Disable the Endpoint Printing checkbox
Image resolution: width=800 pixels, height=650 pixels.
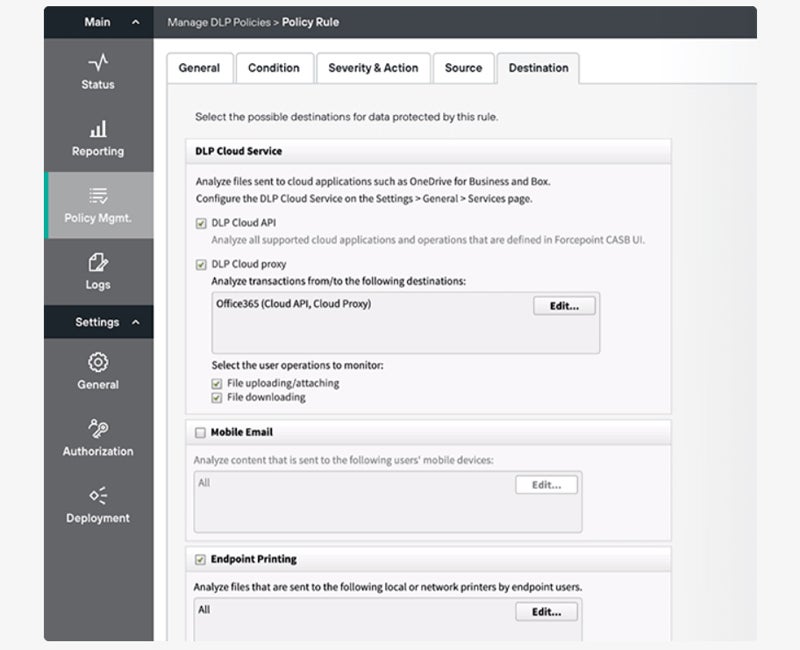(200, 560)
